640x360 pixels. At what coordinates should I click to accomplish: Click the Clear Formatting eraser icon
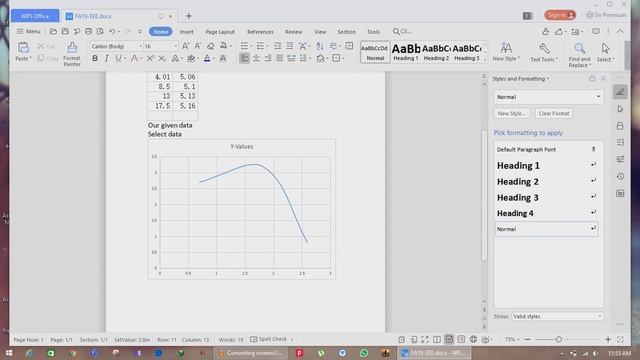click(211, 46)
